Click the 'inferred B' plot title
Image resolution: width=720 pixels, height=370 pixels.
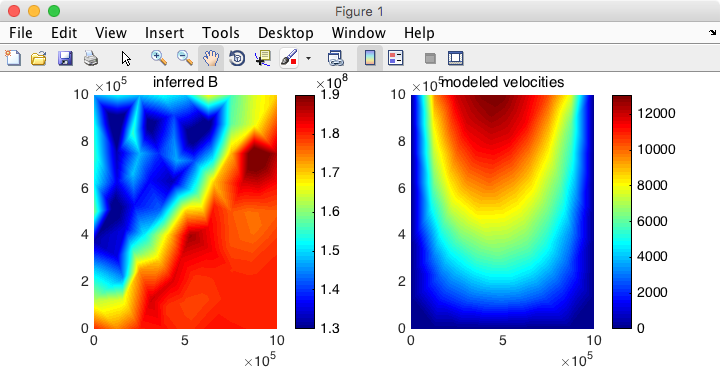point(185,82)
